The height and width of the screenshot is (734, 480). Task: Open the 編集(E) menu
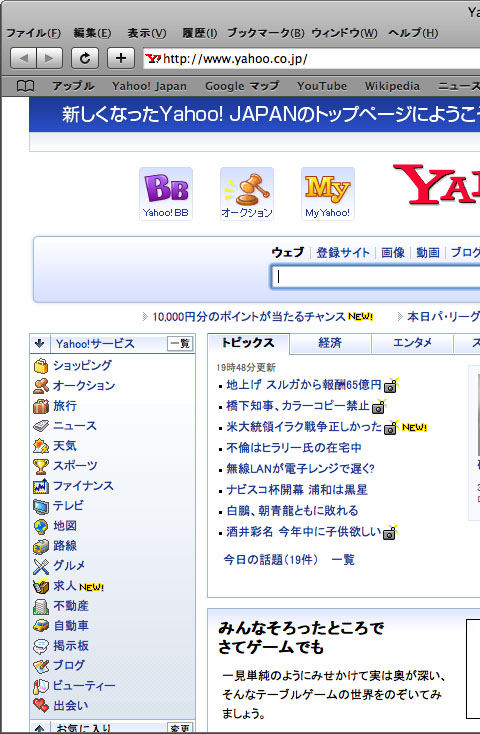[92, 33]
